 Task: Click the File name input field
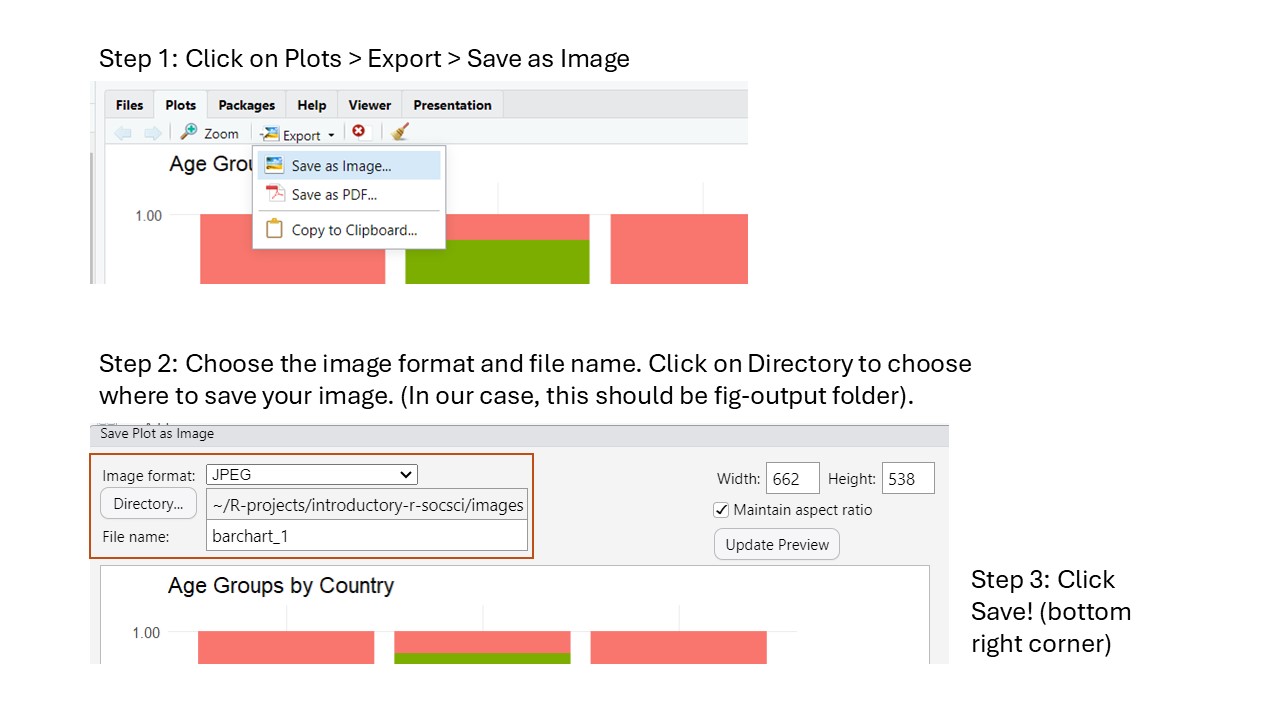[x=366, y=536]
